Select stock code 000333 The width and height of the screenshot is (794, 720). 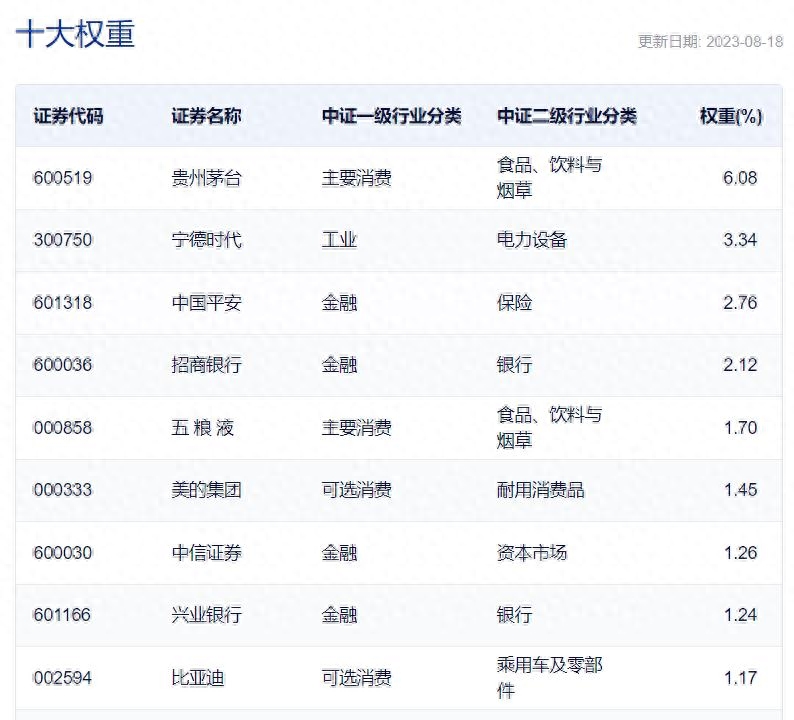[x=63, y=490]
